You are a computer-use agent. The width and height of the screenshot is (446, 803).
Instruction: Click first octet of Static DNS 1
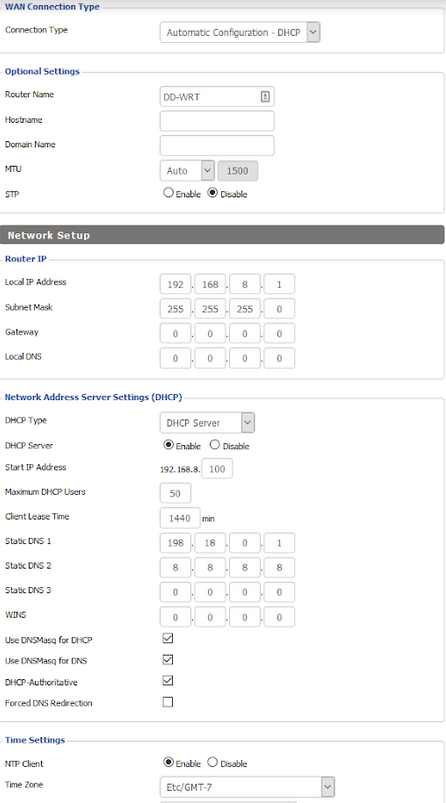pos(175,543)
